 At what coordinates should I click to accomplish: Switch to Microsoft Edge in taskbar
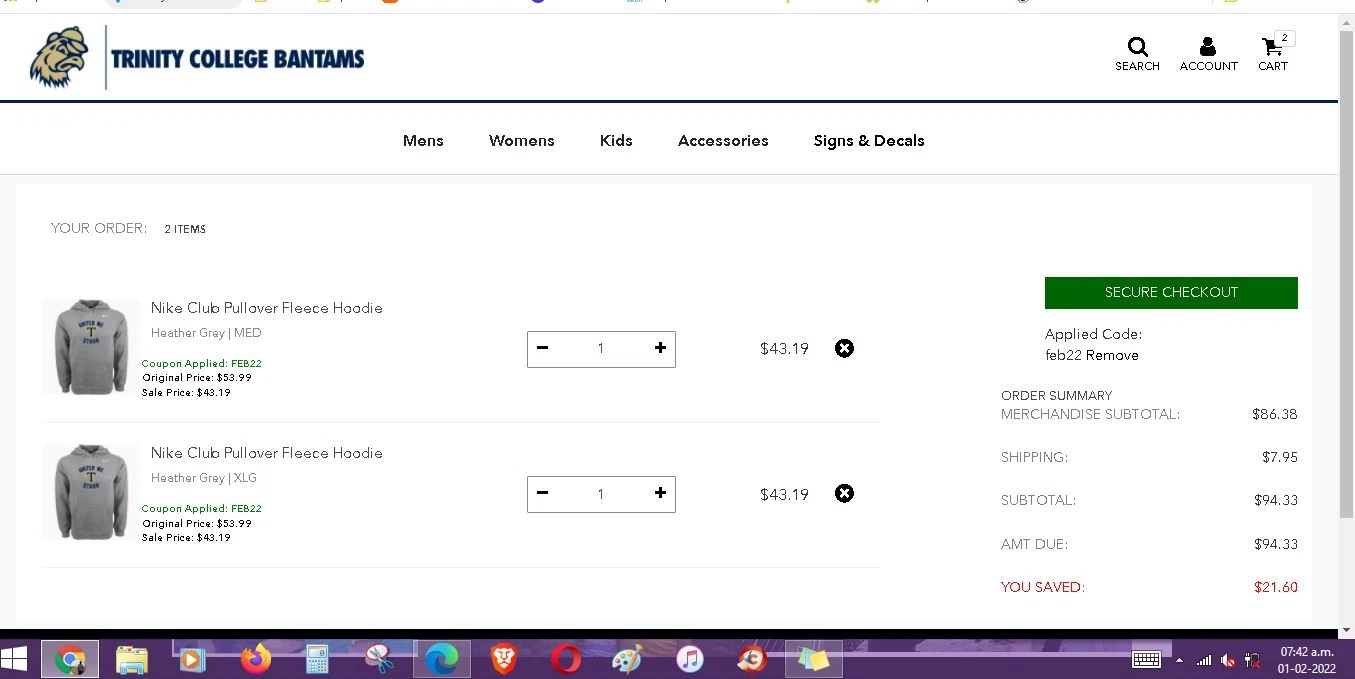[441, 659]
